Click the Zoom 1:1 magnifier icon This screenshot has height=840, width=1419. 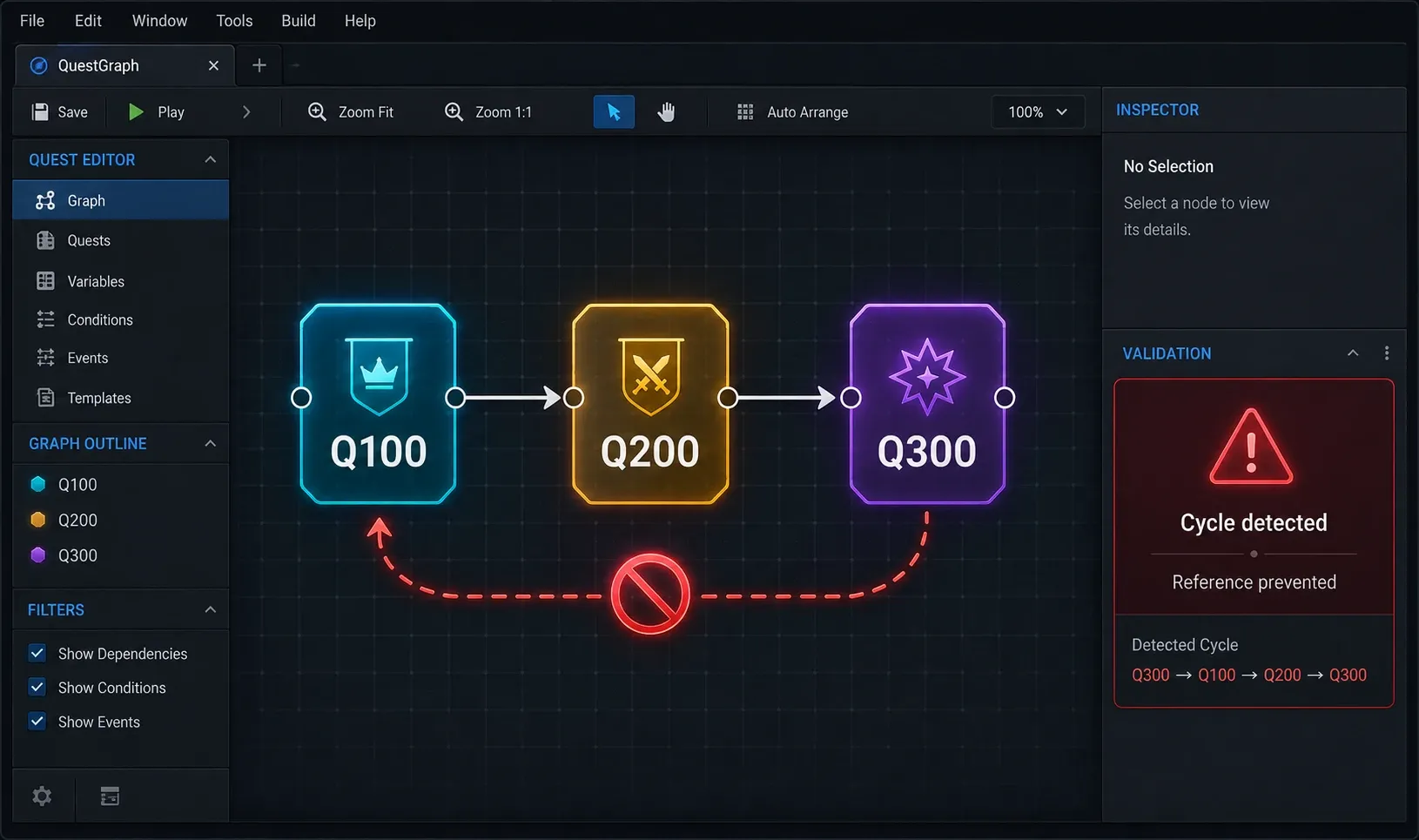[x=454, y=111]
